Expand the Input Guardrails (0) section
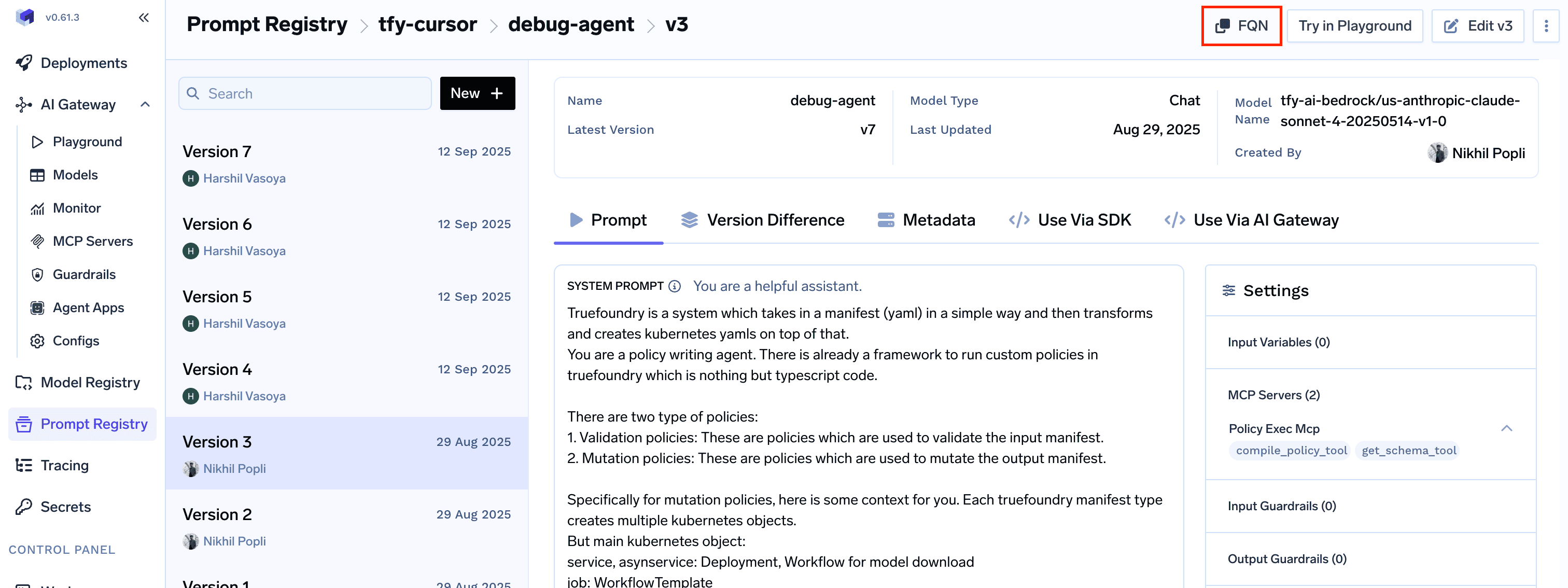This screenshot has height=588, width=1568. [1281, 506]
